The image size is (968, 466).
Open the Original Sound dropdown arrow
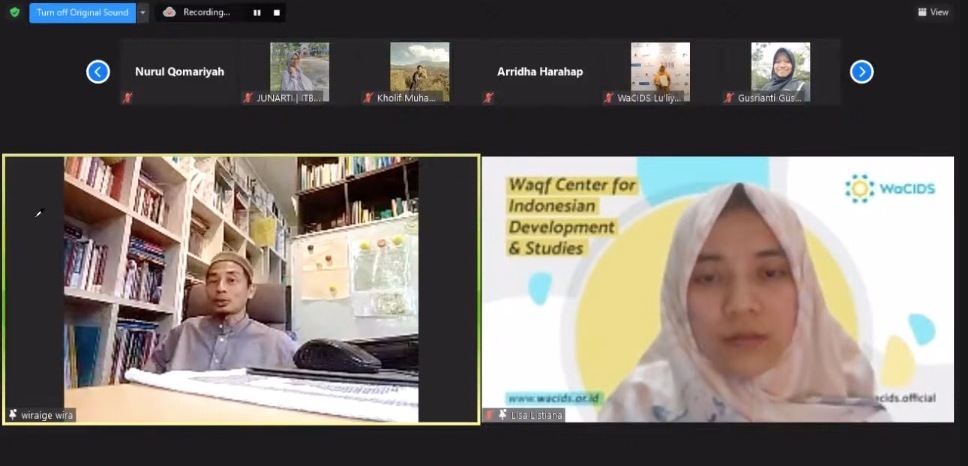click(x=143, y=12)
